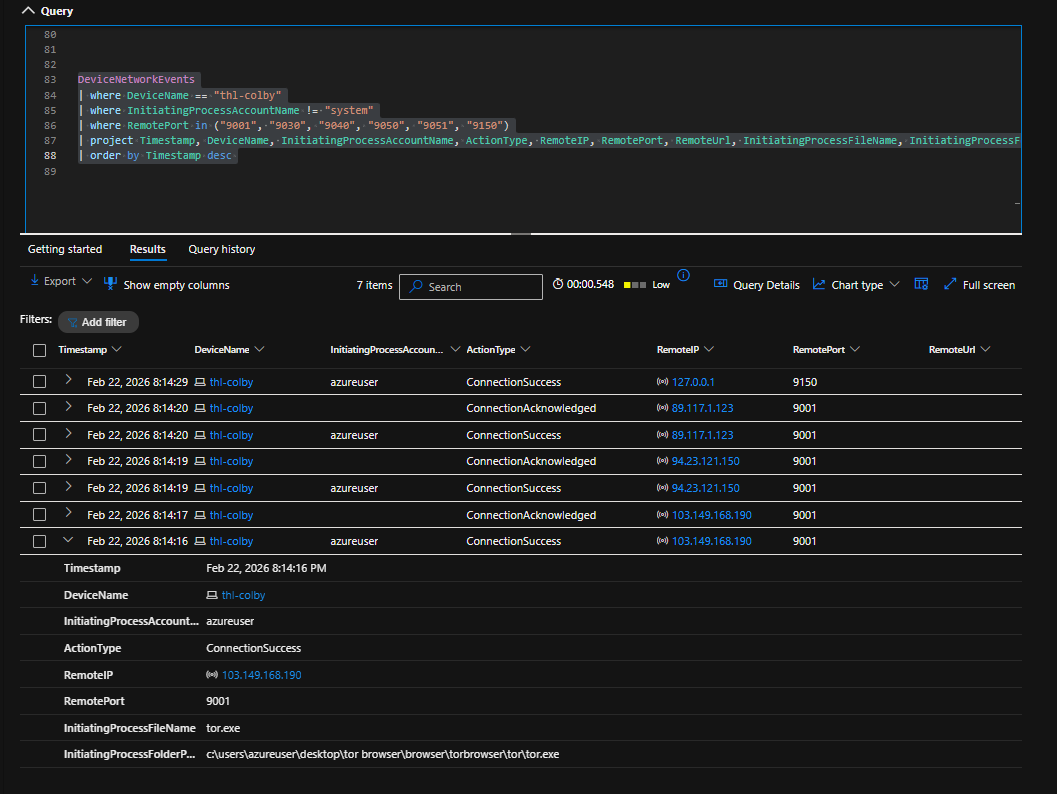Viewport: 1057px width, 794px height.
Task: Collapse the Query section chevron
Action: (x=27, y=11)
